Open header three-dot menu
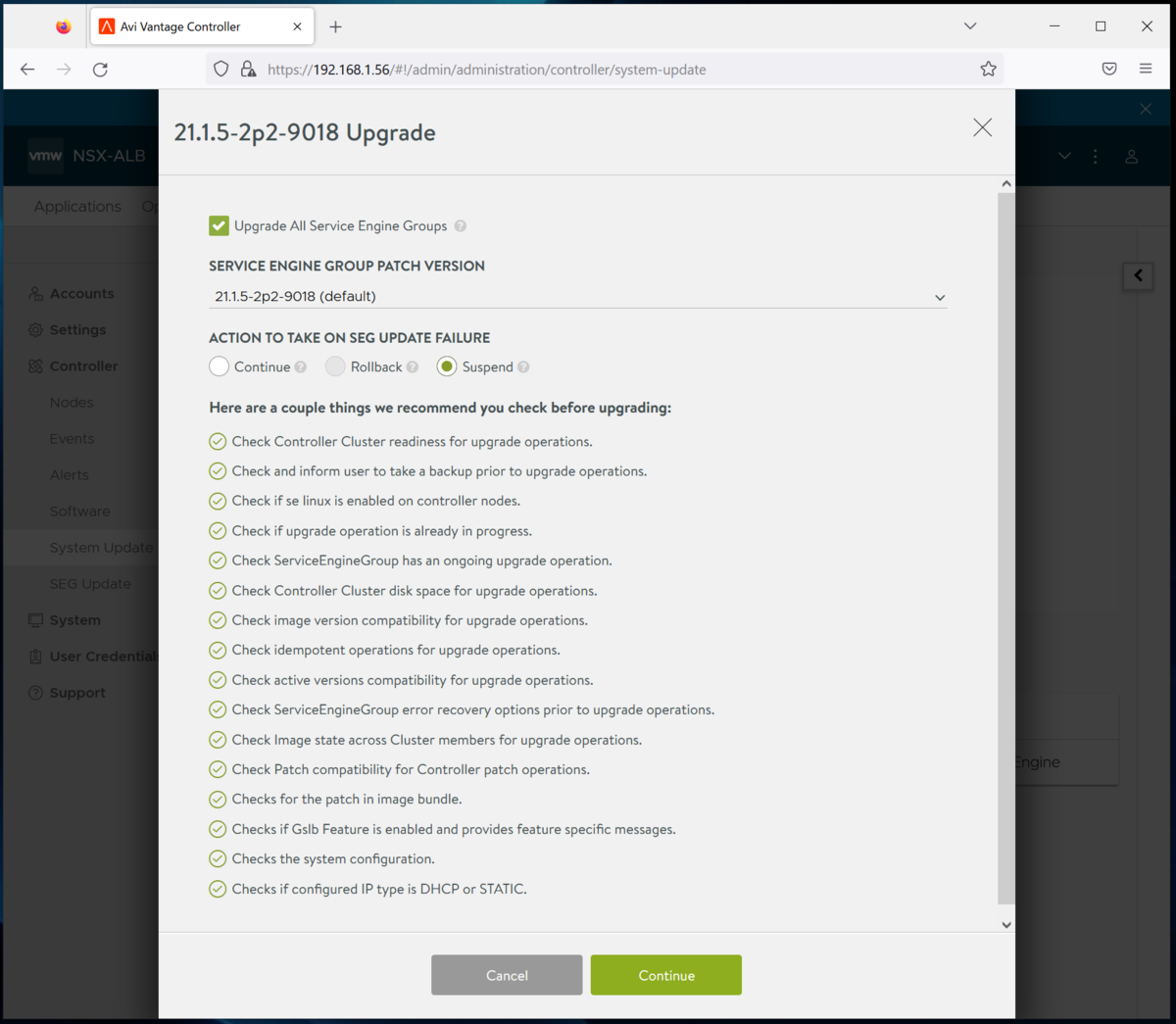1176x1024 pixels. point(1096,157)
